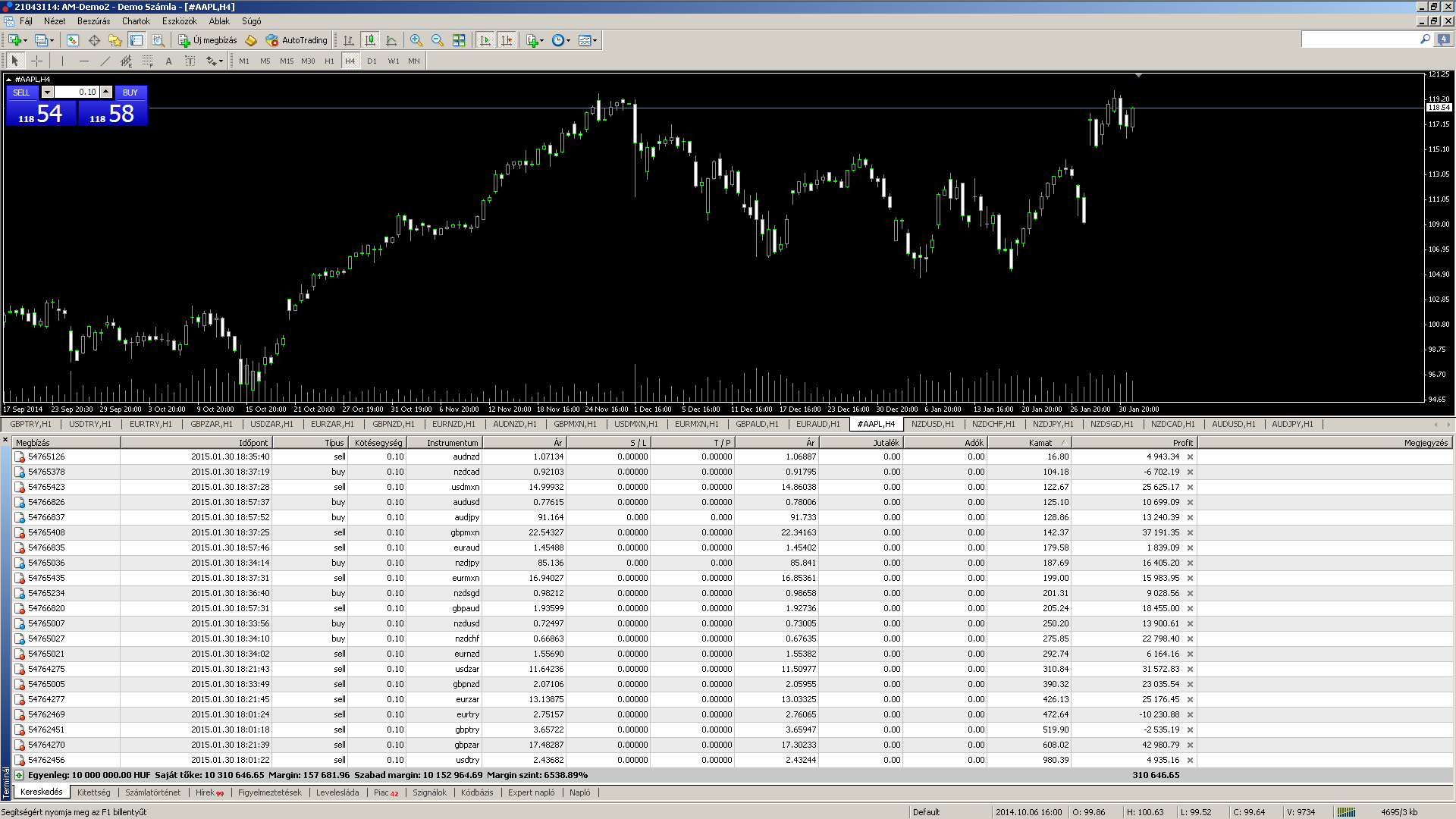
Task: Open the Data Window icon
Action: [x=94, y=40]
